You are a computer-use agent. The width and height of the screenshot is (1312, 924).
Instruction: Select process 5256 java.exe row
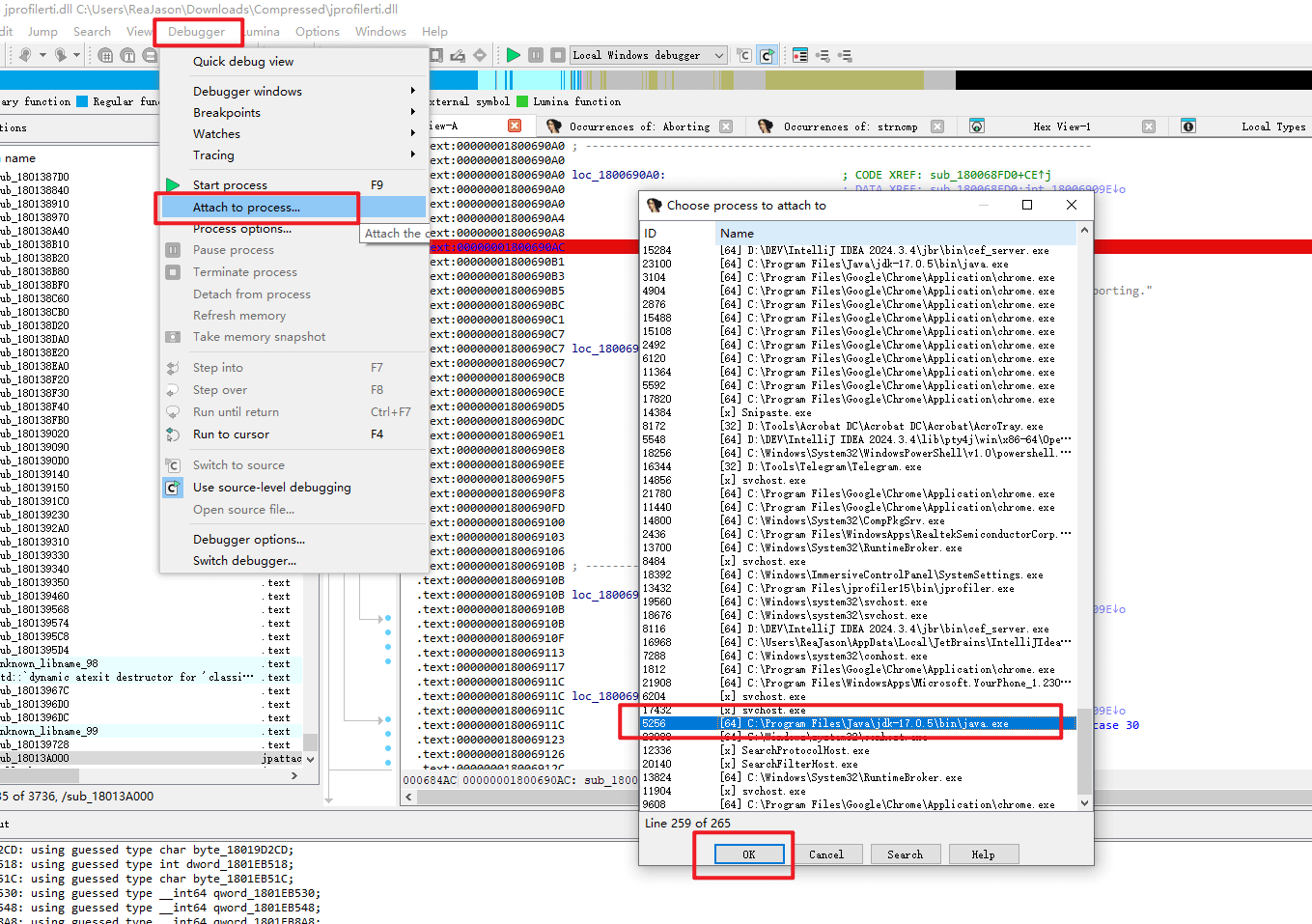(858, 723)
